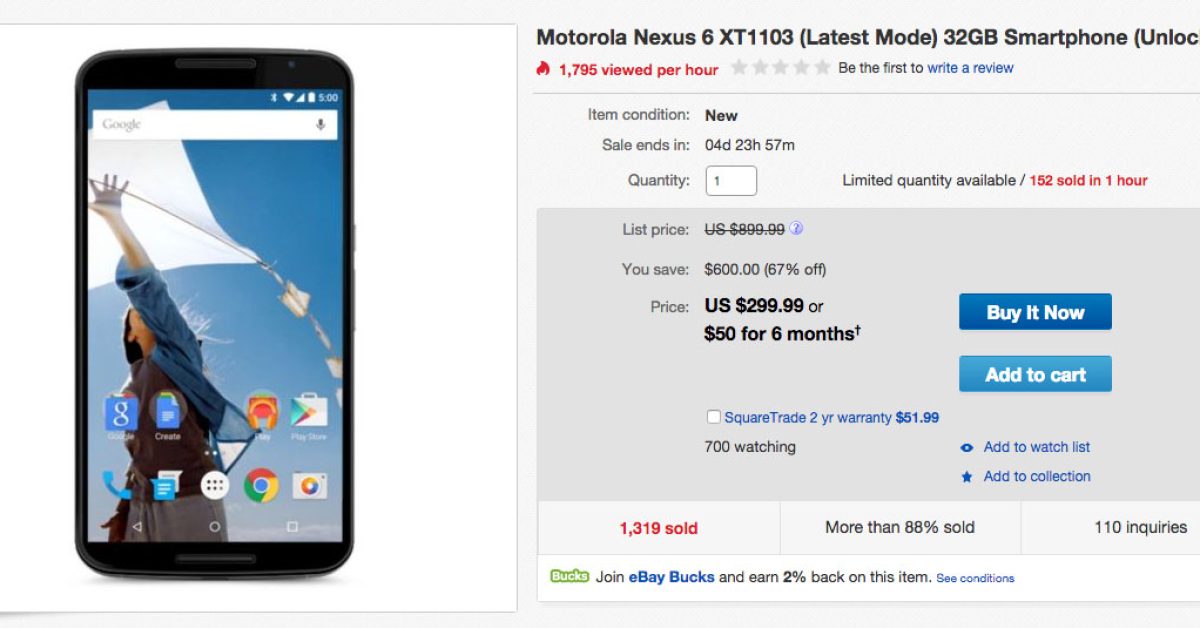Click the empty star rating icons
Screen dimensions: 1200x628
pyautogui.click(x=780, y=68)
